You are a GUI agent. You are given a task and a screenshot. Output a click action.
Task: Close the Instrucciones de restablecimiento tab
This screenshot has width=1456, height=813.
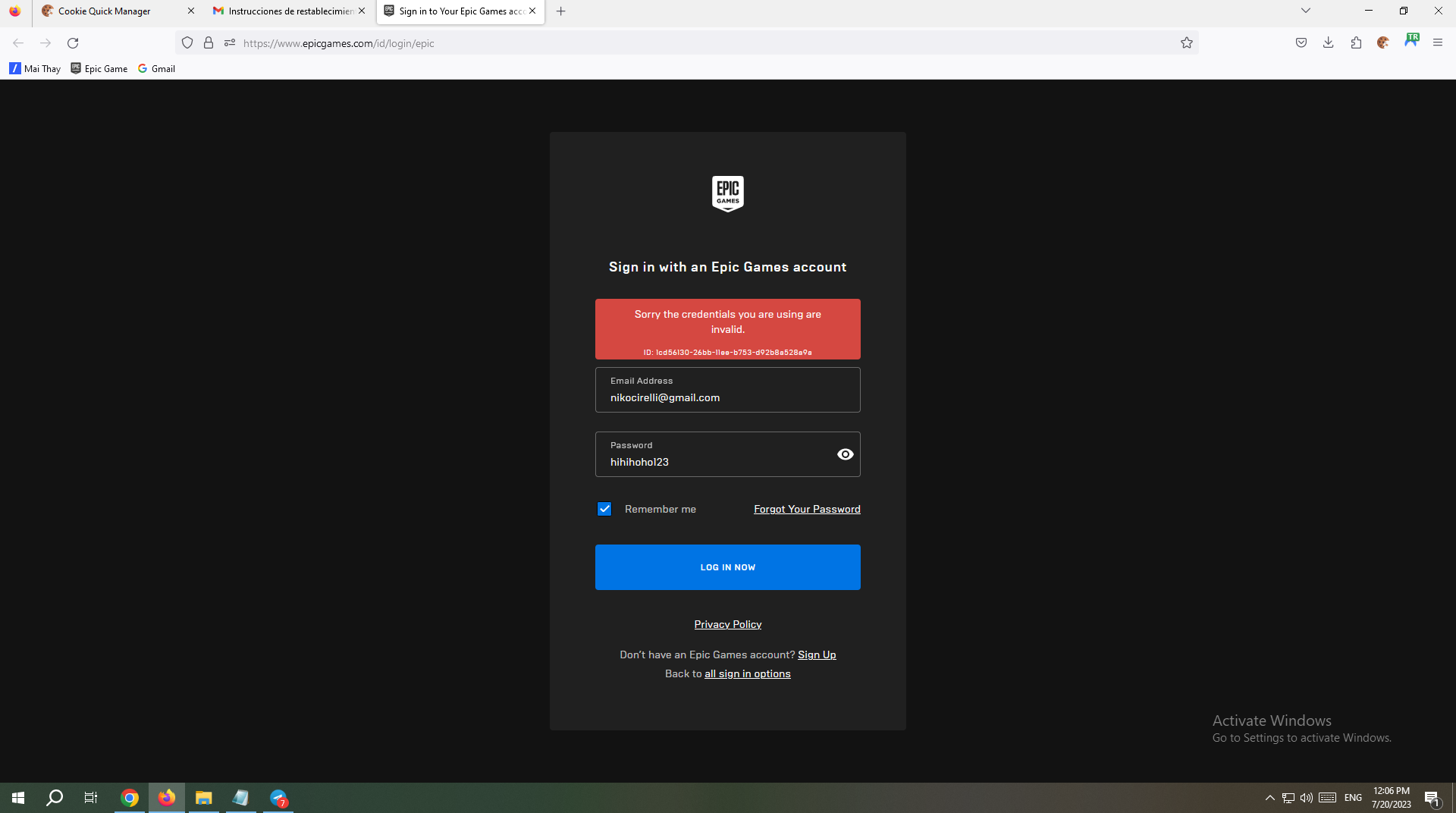[362, 11]
